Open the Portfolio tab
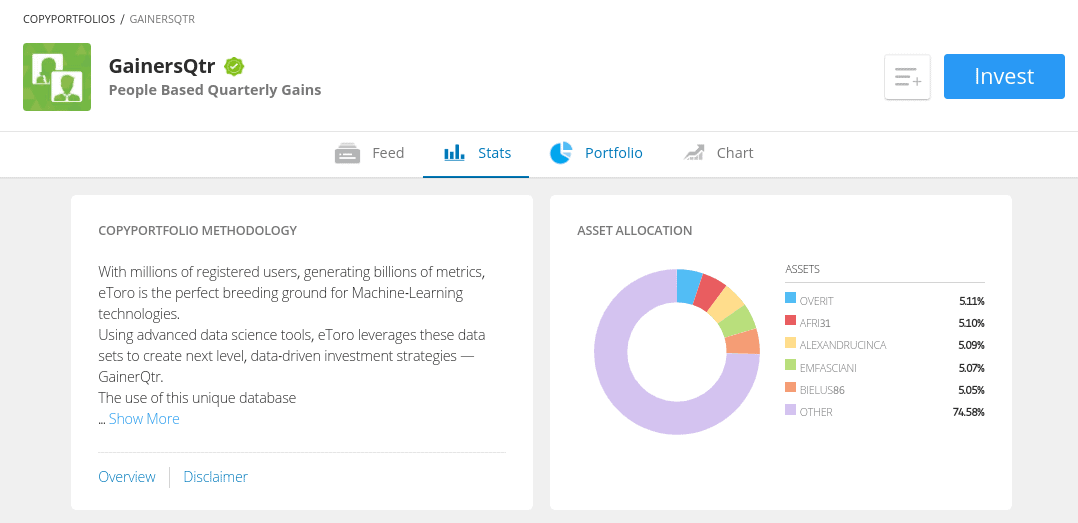Screen dimensions: 1078x523 click(x=596, y=153)
